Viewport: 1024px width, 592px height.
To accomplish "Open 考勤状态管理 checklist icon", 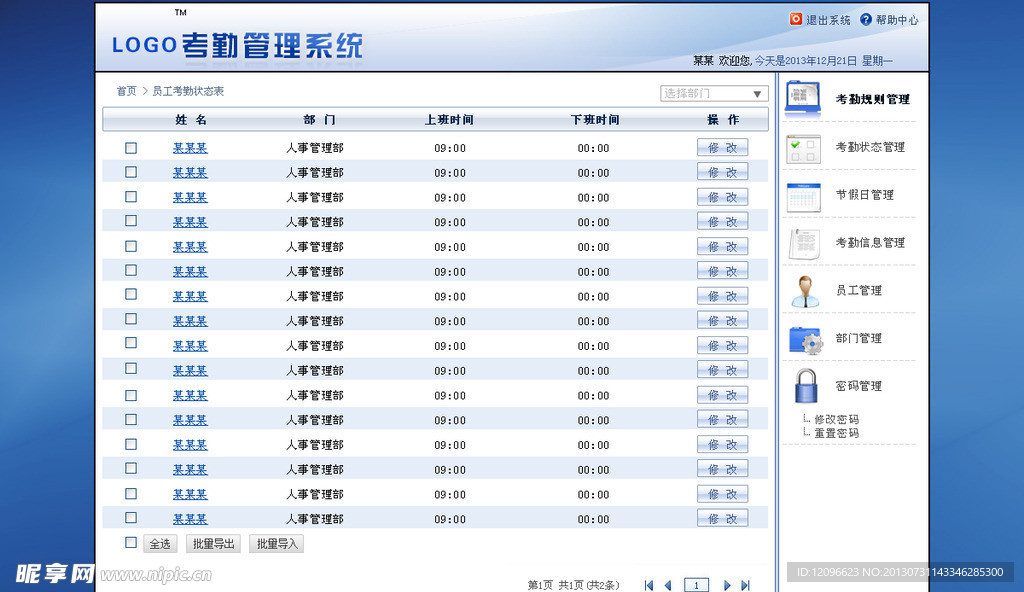I will (804, 147).
